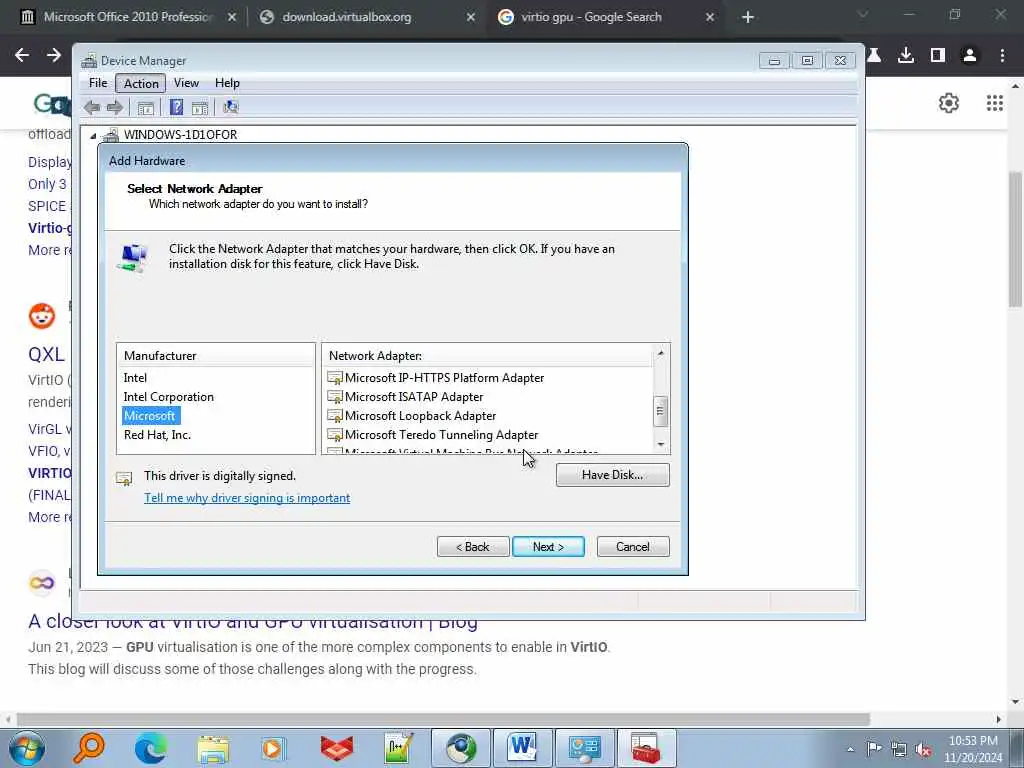Close the download.virtualbox.org tab
The image size is (1024, 768).
470,18
